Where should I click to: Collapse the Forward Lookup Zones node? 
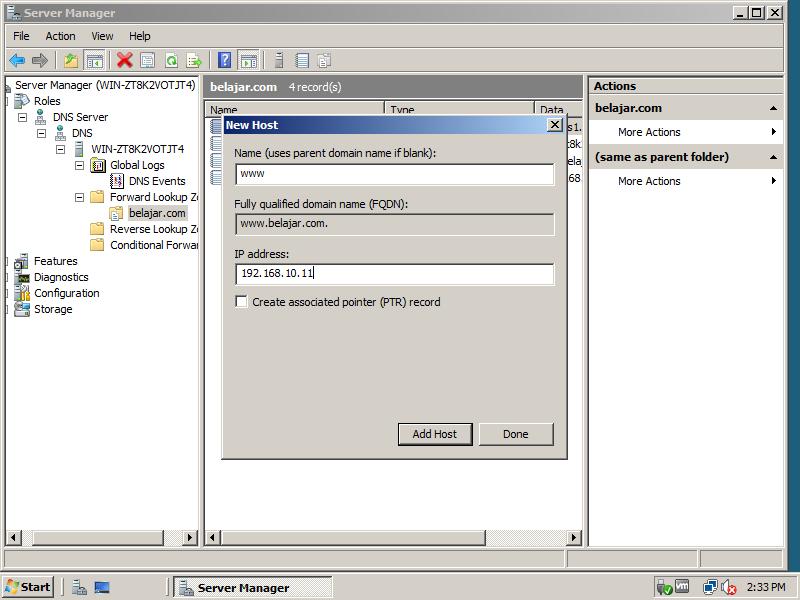(x=79, y=197)
